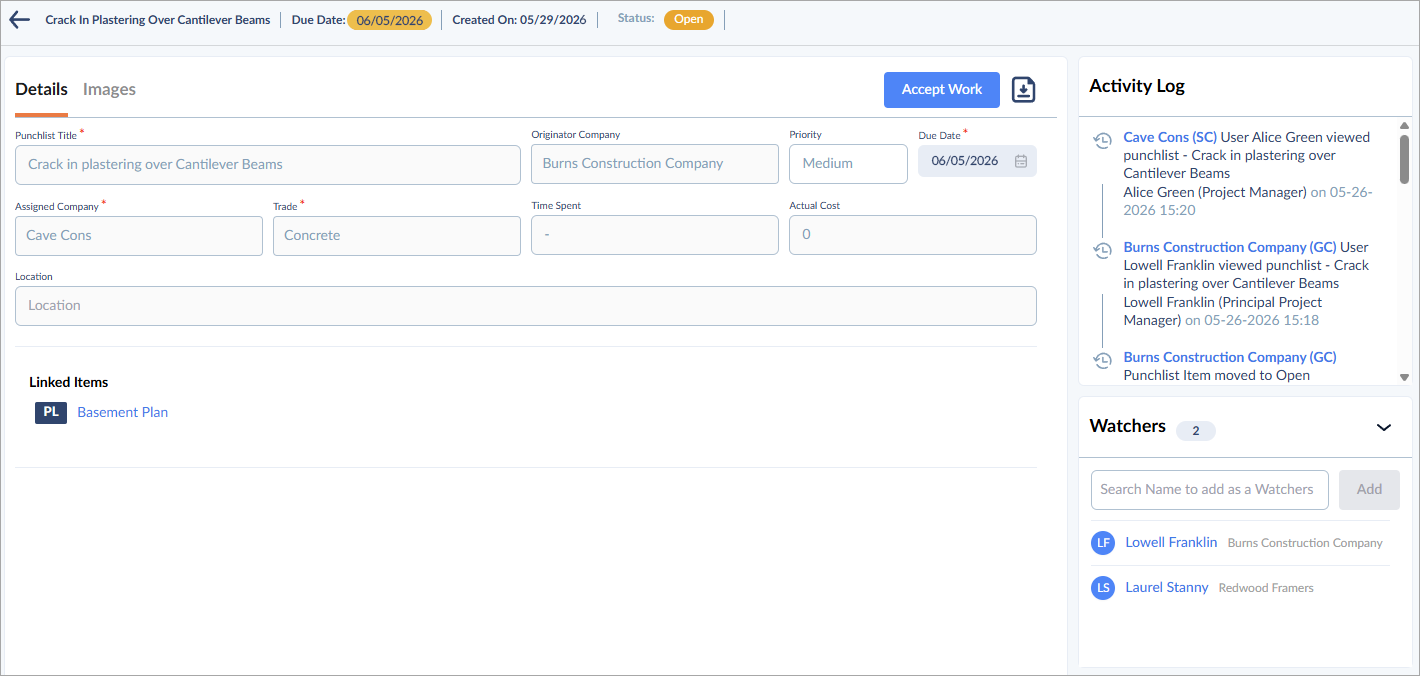Click 'Redwood Framers' company text
This screenshot has width=1420, height=676.
click(x=1266, y=588)
